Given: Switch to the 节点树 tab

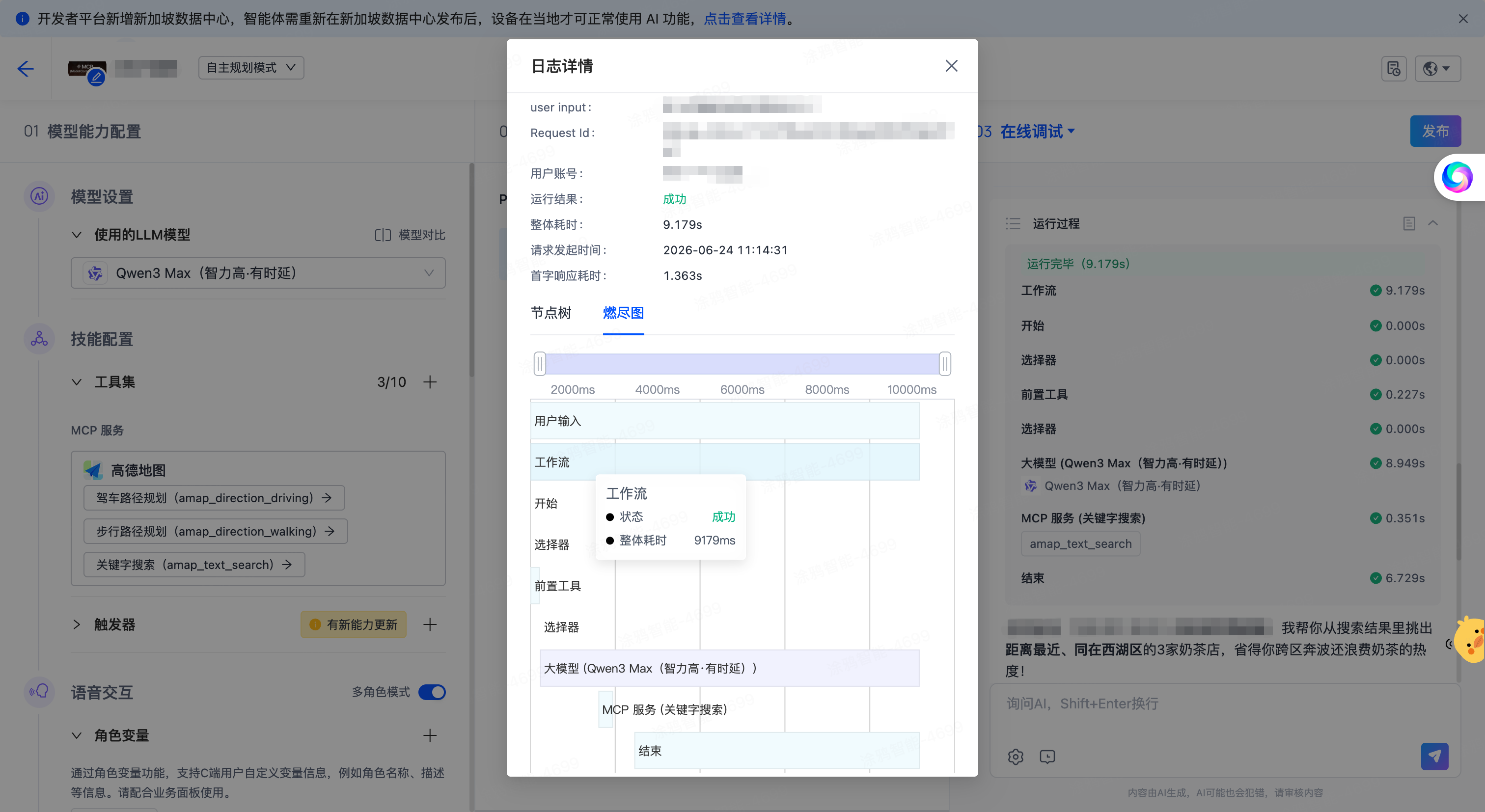Looking at the screenshot, I should tap(550, 313).
